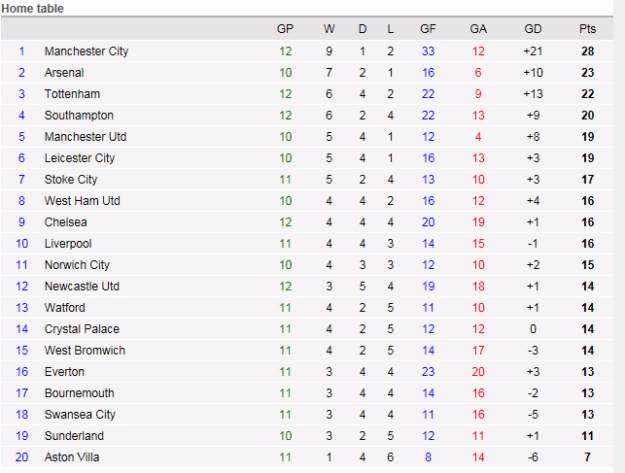
Task: Select Tottenham in the home table
Action: [x=71, y=94]
